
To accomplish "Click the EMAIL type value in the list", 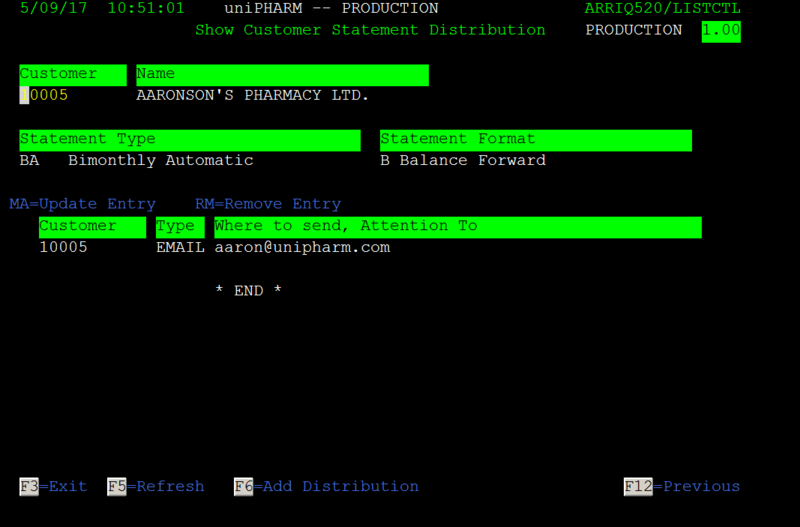I will tap(180, 247).
